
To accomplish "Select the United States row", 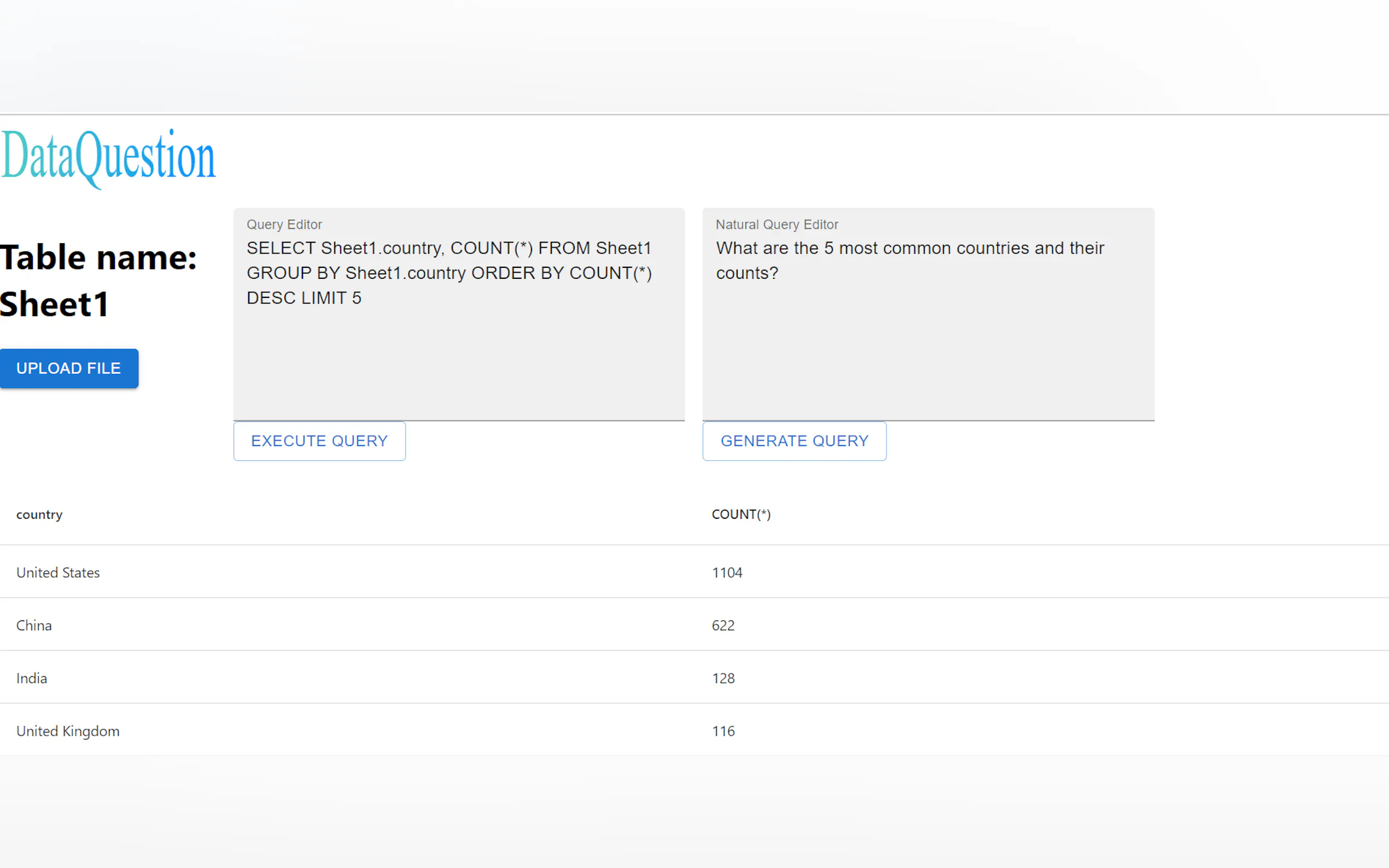I will [x=58, y=572].
